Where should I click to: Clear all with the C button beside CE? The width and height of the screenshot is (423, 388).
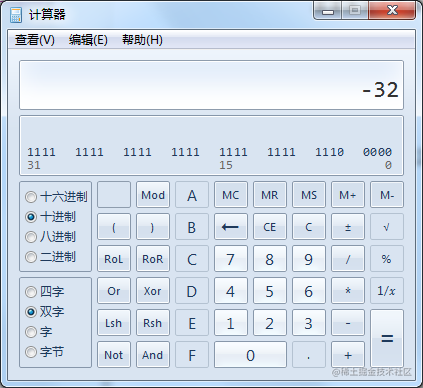click(309, 227)
